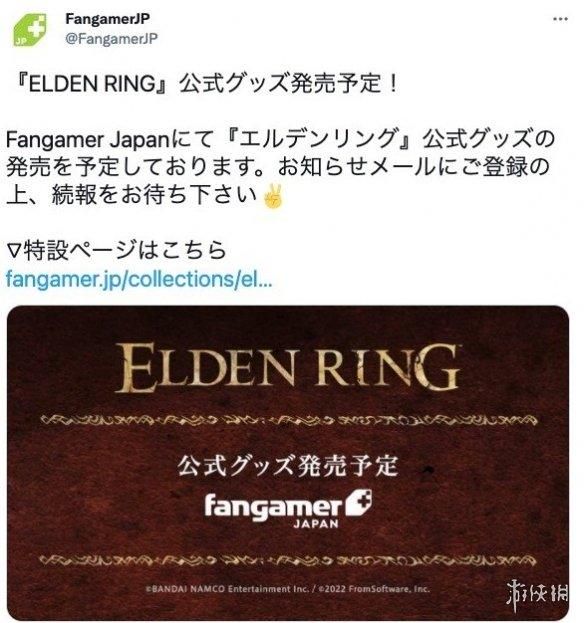Click the JP badge on the avatar

tap(20, 41)
